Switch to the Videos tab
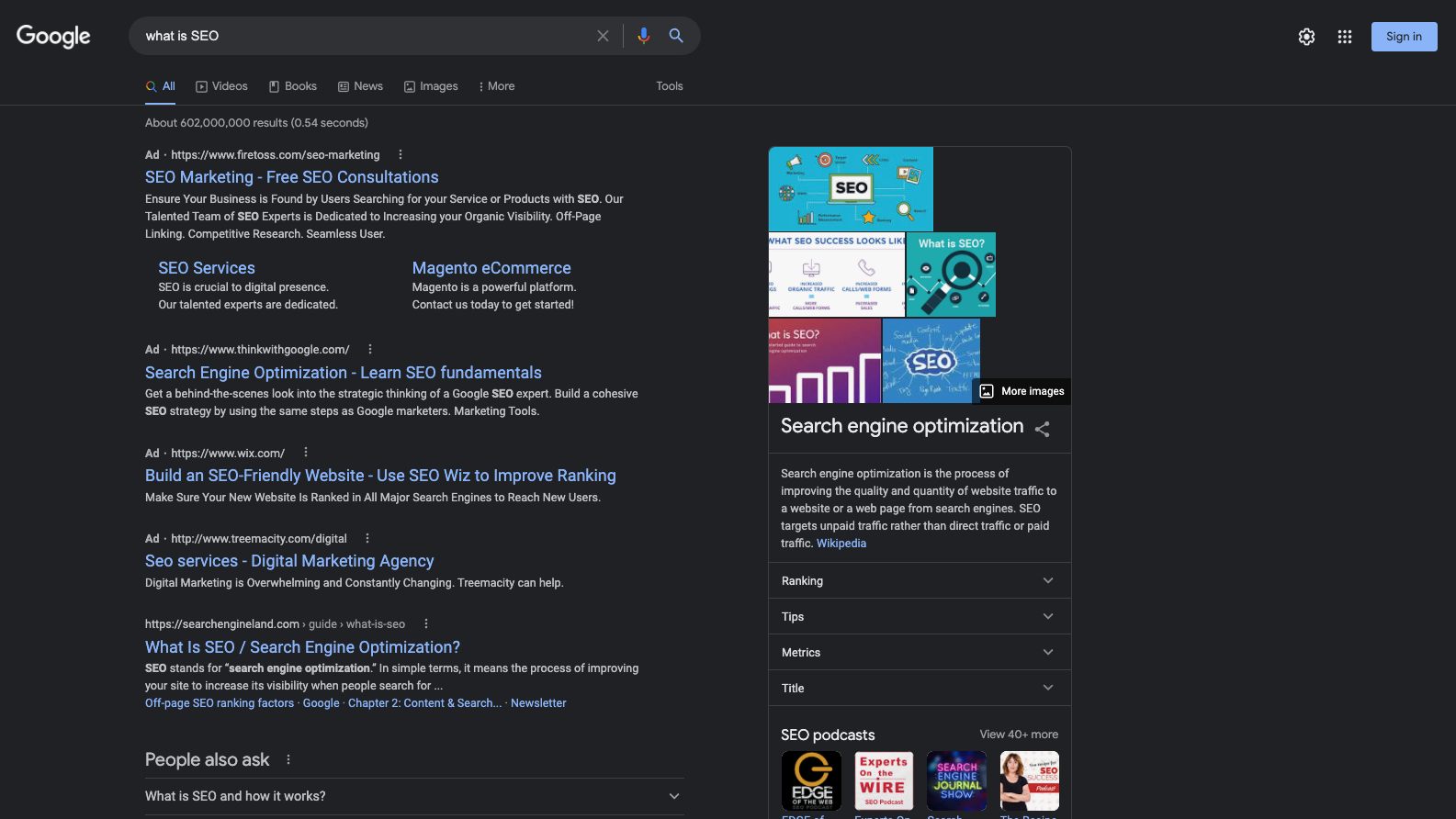Viewport: 1456px width, 819px height. 221,86
